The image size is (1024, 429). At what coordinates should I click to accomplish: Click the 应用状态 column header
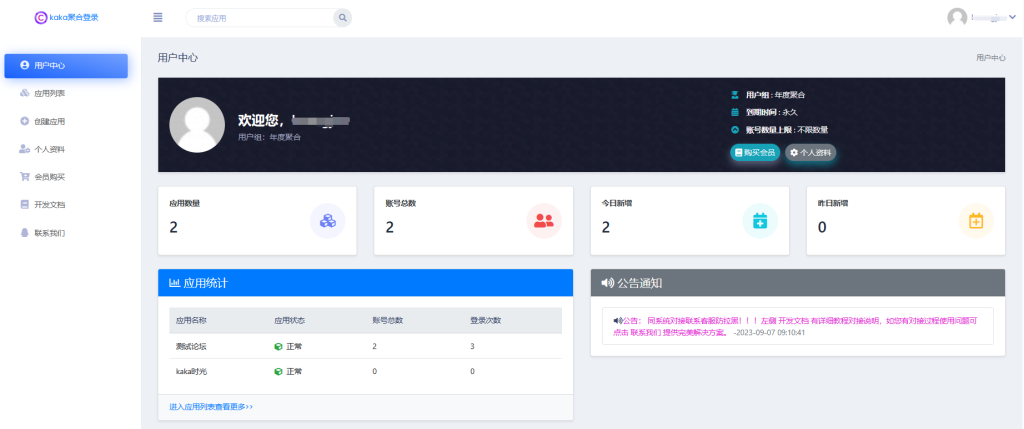[x=289, y=321]
